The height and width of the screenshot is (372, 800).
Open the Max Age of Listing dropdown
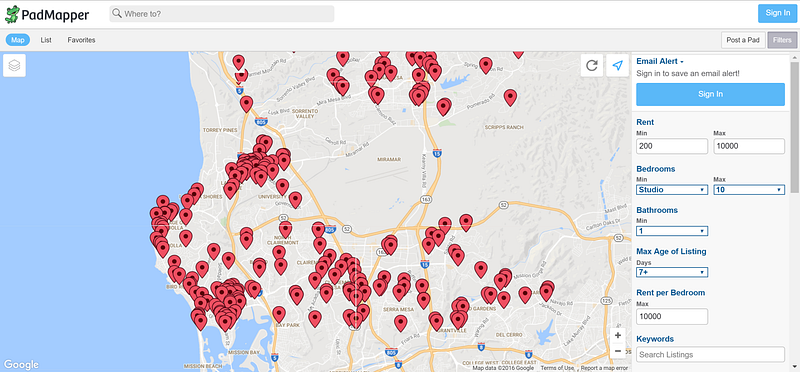672,272
